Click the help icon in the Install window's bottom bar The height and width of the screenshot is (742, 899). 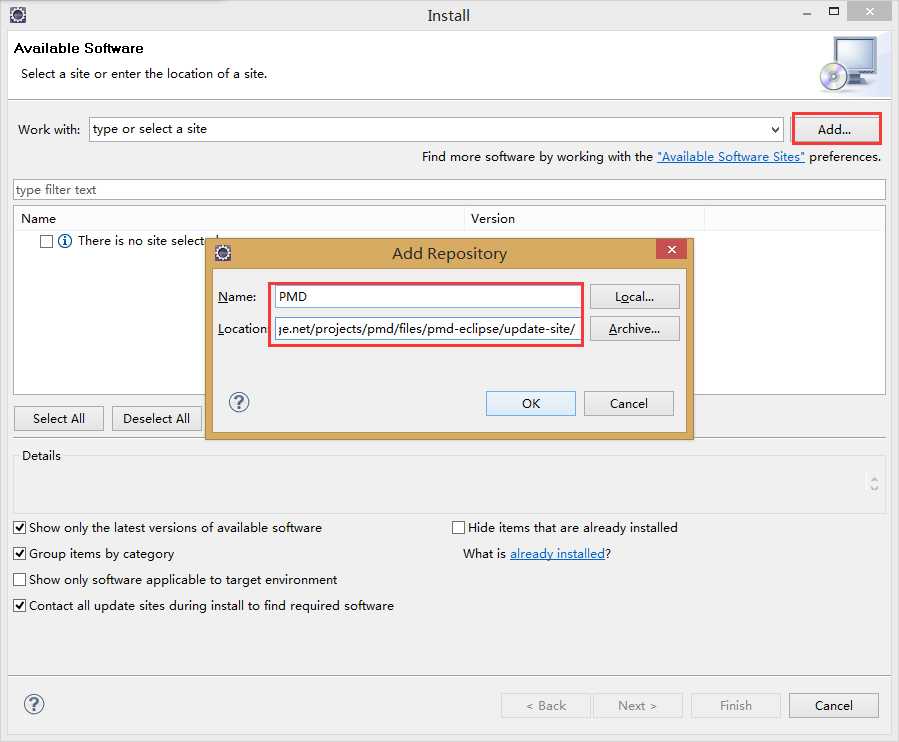[34, 704]
